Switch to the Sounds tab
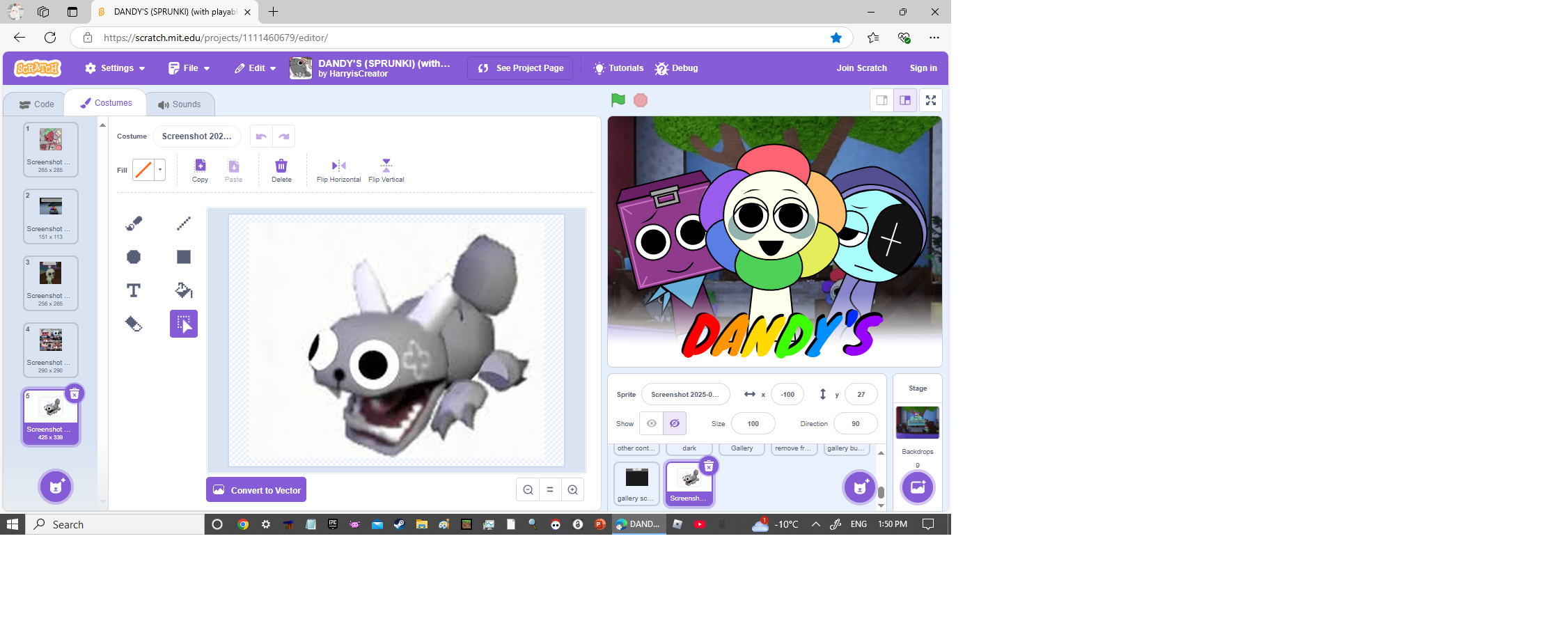The image size is (1568, 621). click(180, 104)
